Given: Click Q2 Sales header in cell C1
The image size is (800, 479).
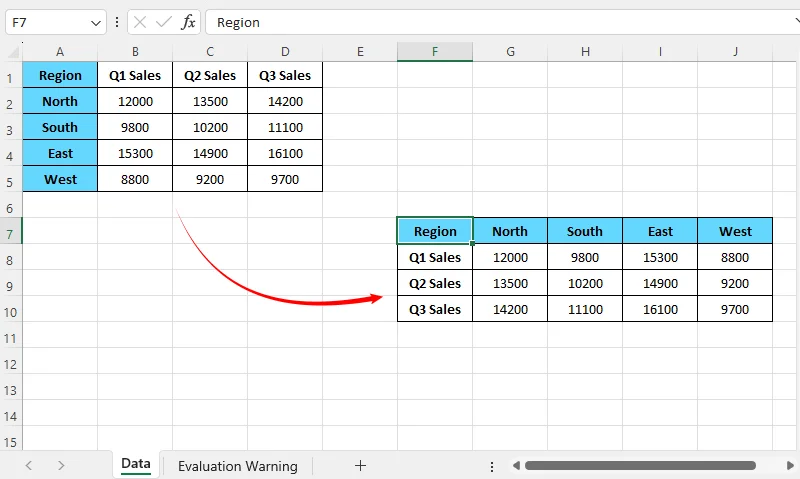Looking at the screenshot, I should click(210, 75).
